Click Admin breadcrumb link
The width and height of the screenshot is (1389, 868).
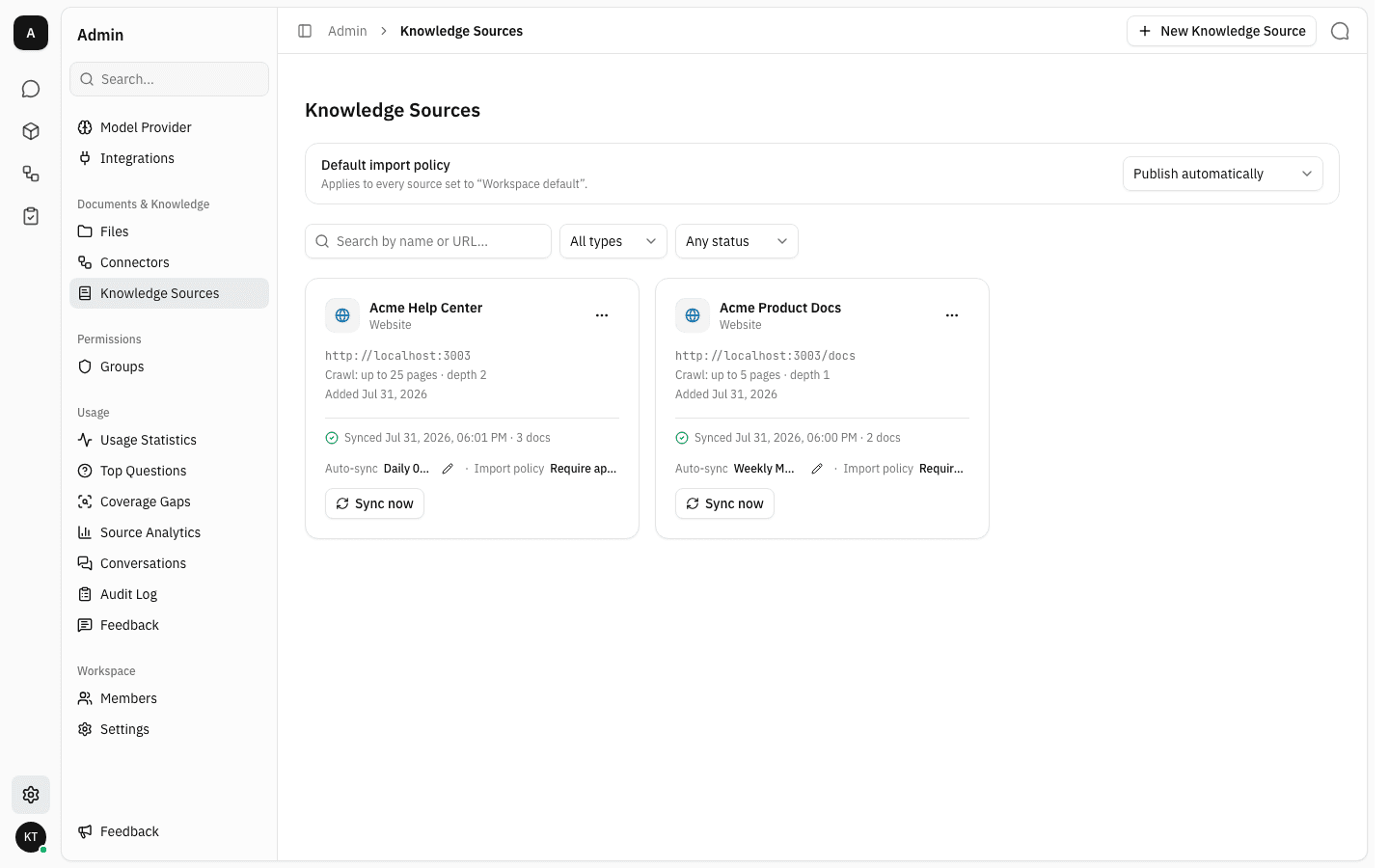coord(347,31)
